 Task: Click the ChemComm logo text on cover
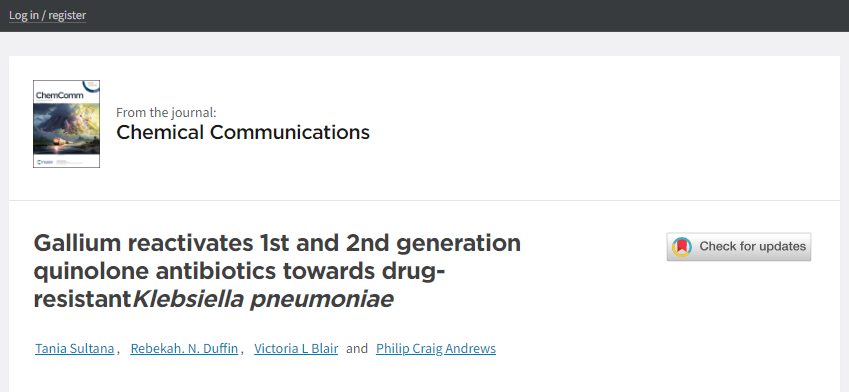[60, 95]
